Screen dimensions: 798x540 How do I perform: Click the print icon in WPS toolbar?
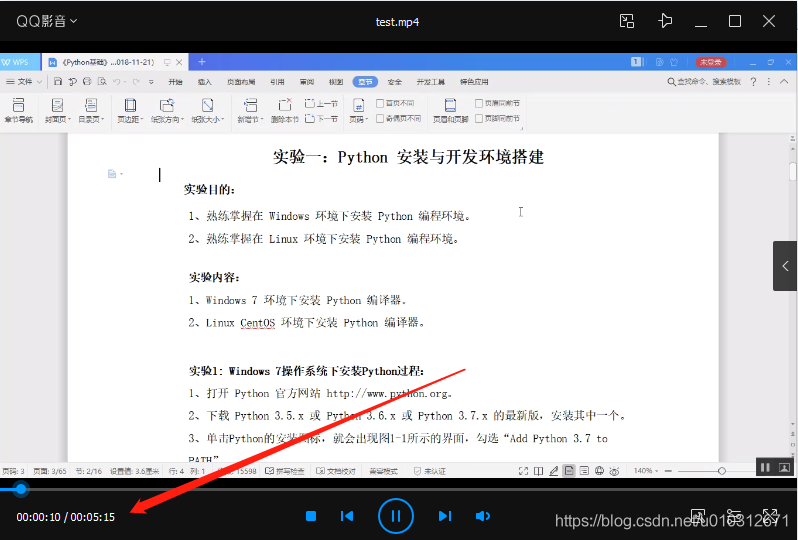(87, 81)
